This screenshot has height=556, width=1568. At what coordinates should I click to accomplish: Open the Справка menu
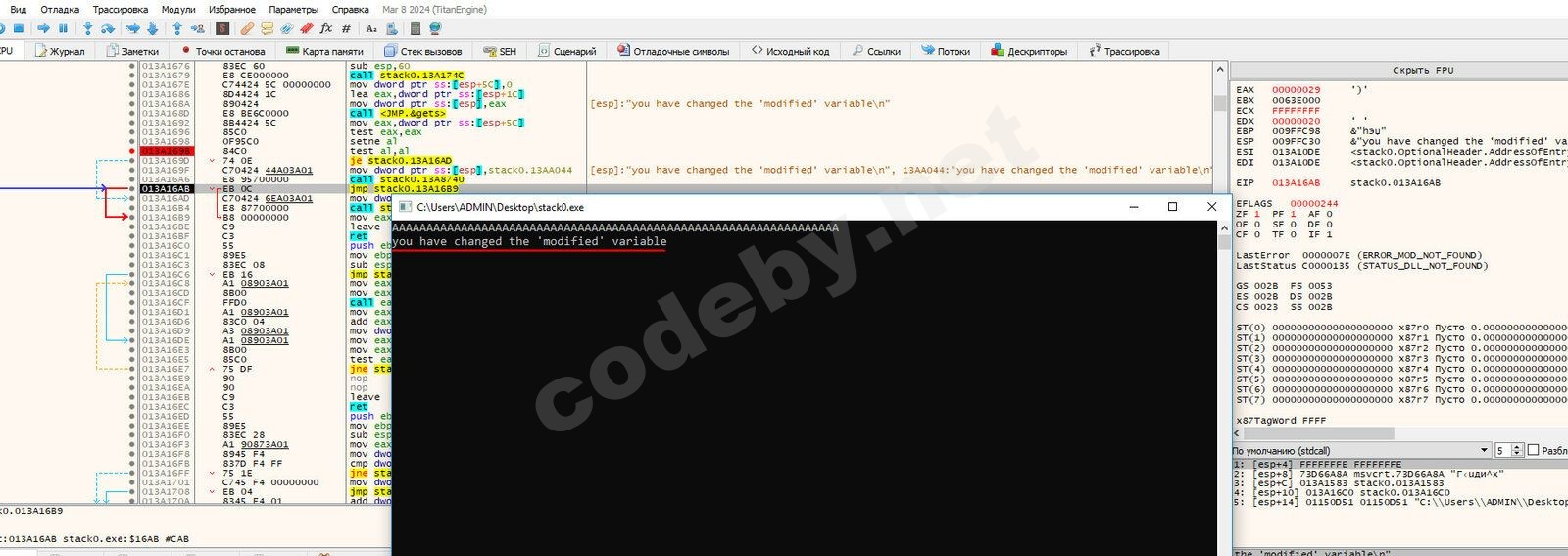tap(350, 9)
